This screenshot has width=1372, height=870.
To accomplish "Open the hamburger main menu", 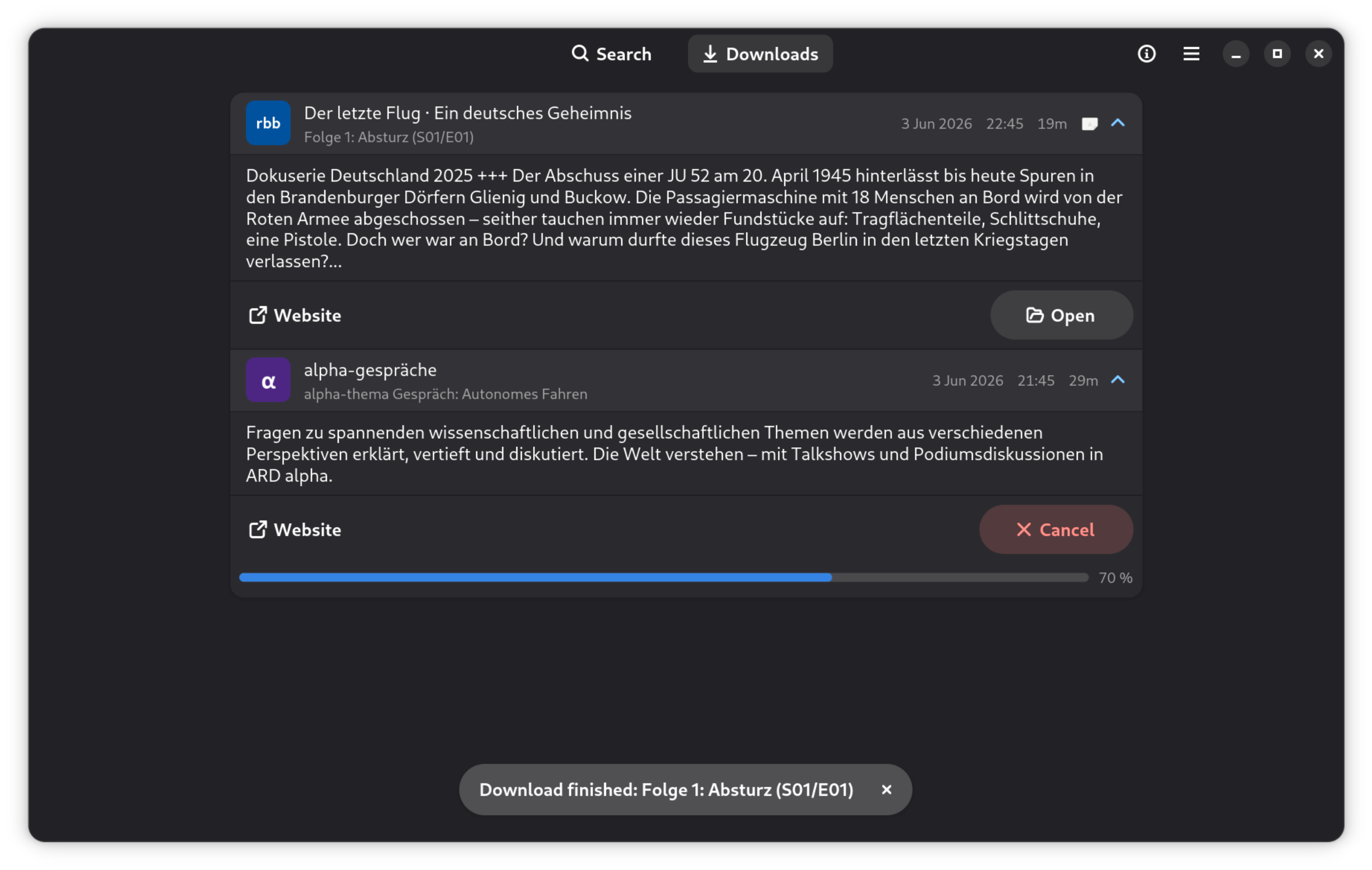I will (1191, 54).
